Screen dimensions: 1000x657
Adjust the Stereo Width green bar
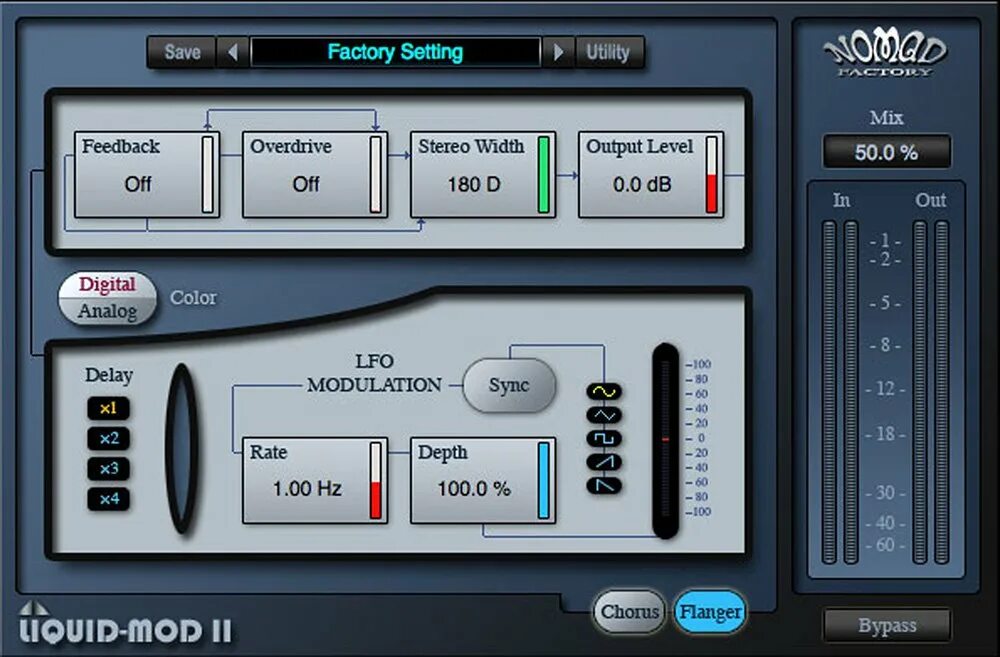[543, 174]
